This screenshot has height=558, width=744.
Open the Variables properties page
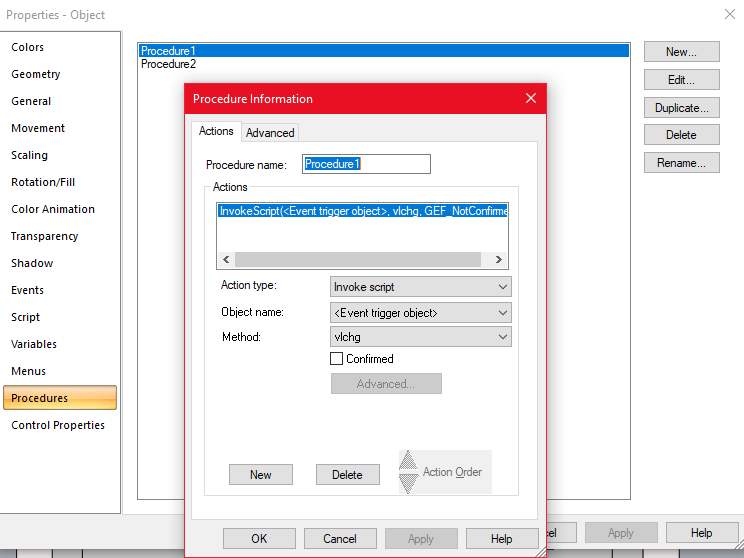(x=34, y=344)
